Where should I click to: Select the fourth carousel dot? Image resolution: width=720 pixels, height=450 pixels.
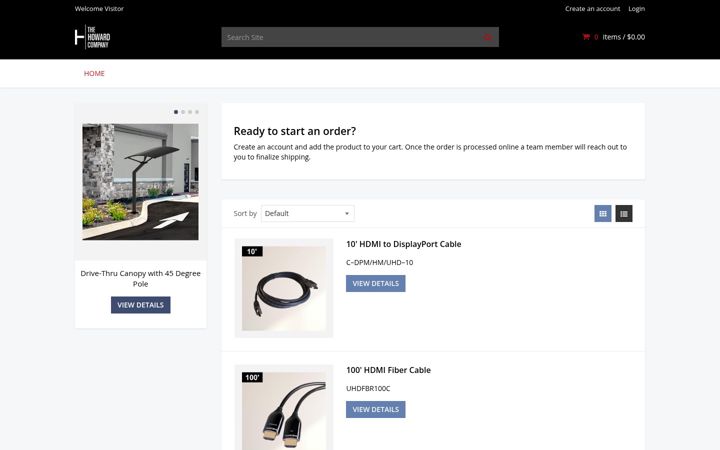[197, 112]
